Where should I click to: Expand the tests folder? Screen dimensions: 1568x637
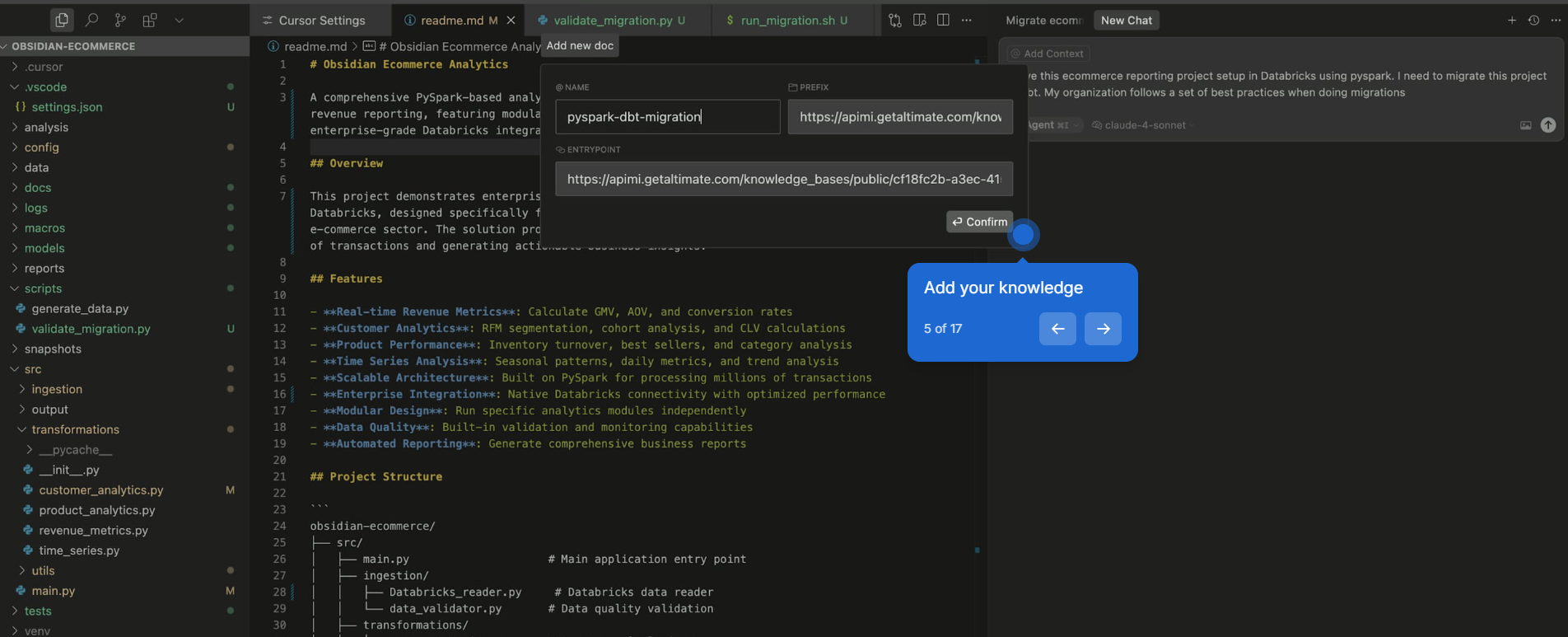124,611
